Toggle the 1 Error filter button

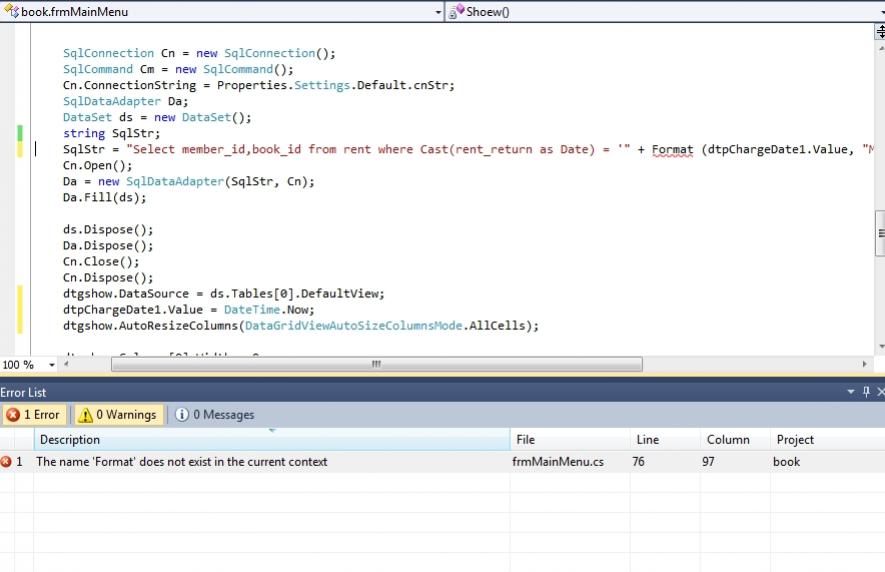pyautogui.click(x=34, y=414)
